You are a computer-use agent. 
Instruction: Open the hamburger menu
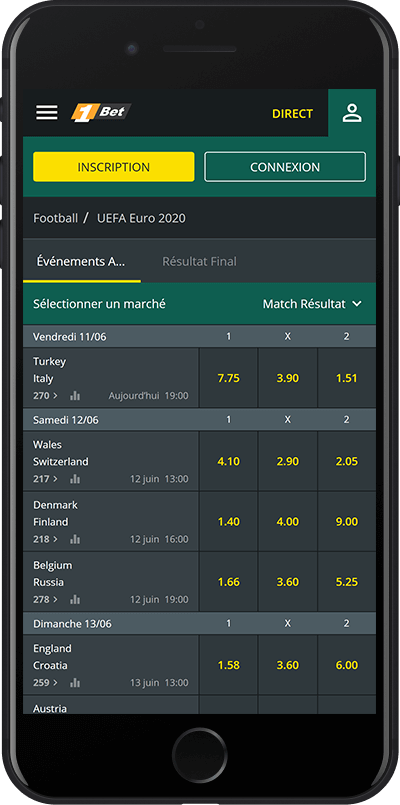click(47, 113)
